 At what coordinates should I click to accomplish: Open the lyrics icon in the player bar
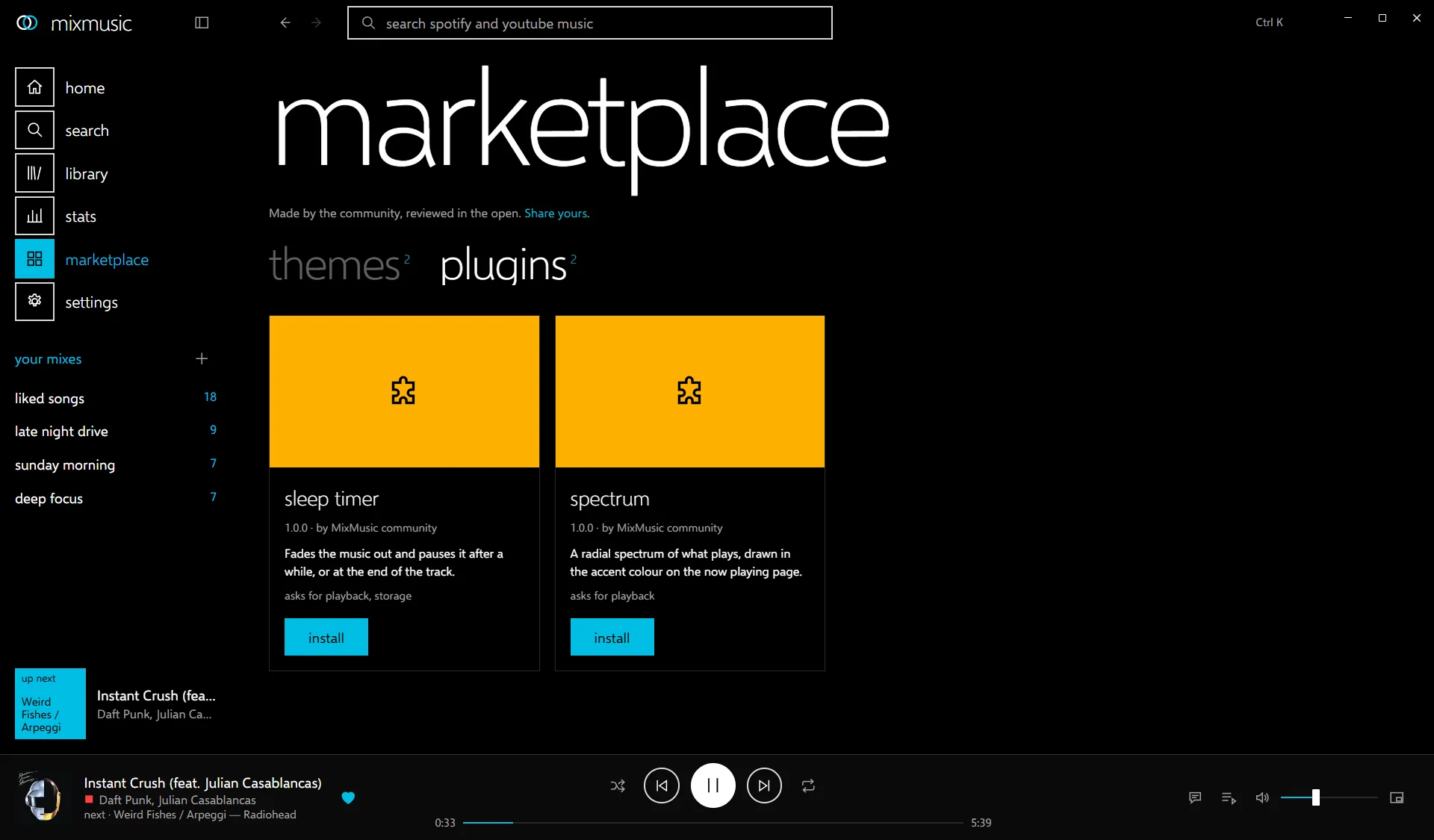pos(1195,797)
